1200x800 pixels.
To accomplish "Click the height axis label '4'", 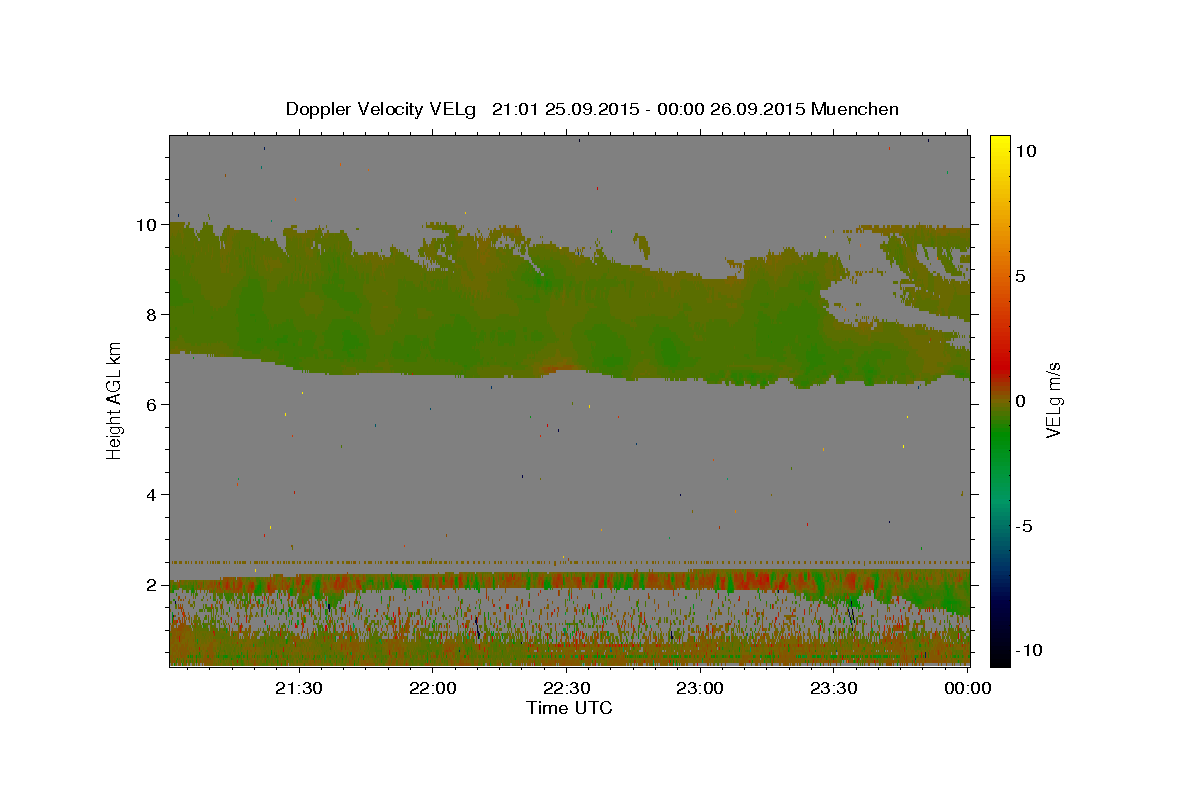I will pos(151,495).
